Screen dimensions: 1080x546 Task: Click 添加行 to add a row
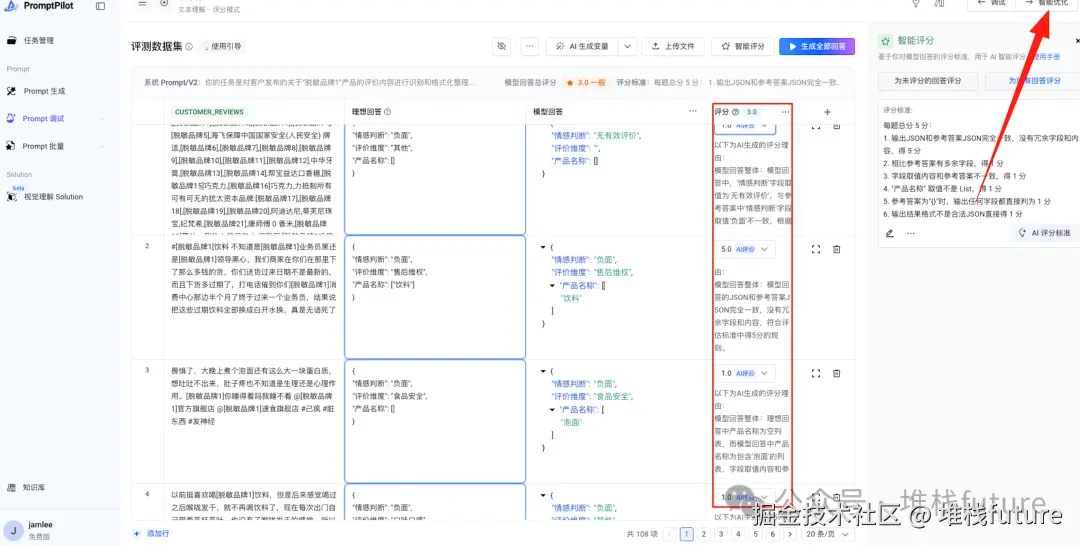[x=152, y=534]
